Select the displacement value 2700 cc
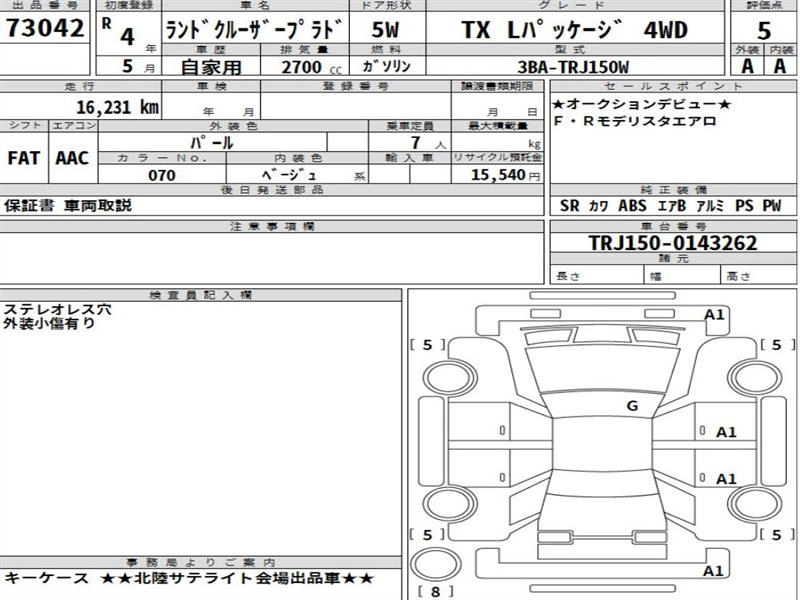This screenshot has width=800, height=600. (311, 67)
